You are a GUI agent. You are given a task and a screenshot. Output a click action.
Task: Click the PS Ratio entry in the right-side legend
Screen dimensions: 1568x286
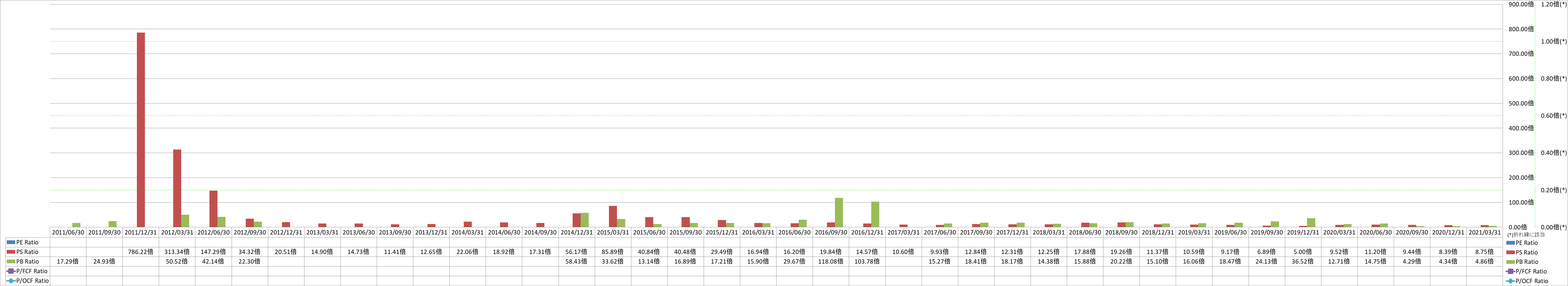click(x=1522, y=253)
